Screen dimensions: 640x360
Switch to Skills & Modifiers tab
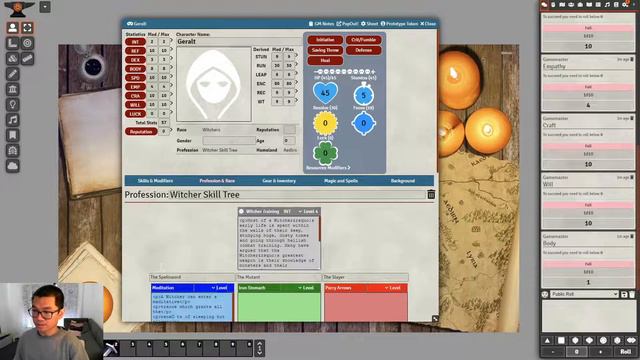pyautogui.click(x=155, y=180)
